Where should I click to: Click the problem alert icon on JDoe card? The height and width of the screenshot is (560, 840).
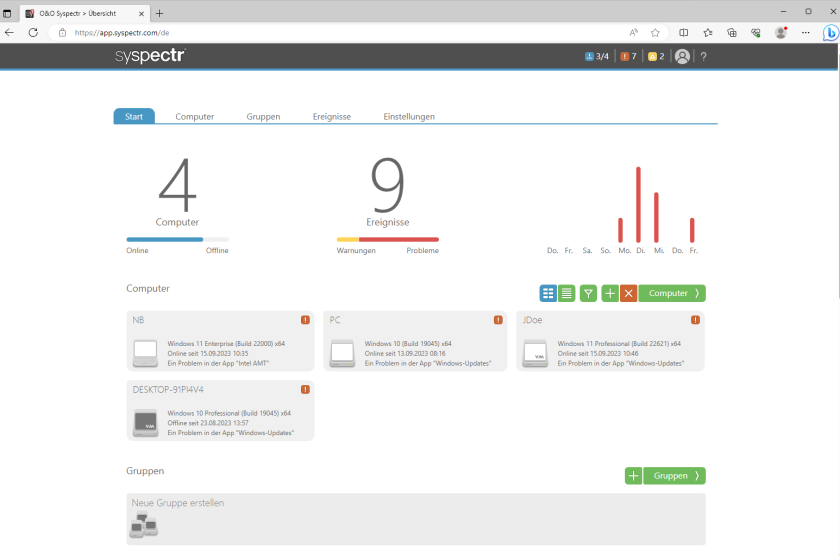[695, 320]
